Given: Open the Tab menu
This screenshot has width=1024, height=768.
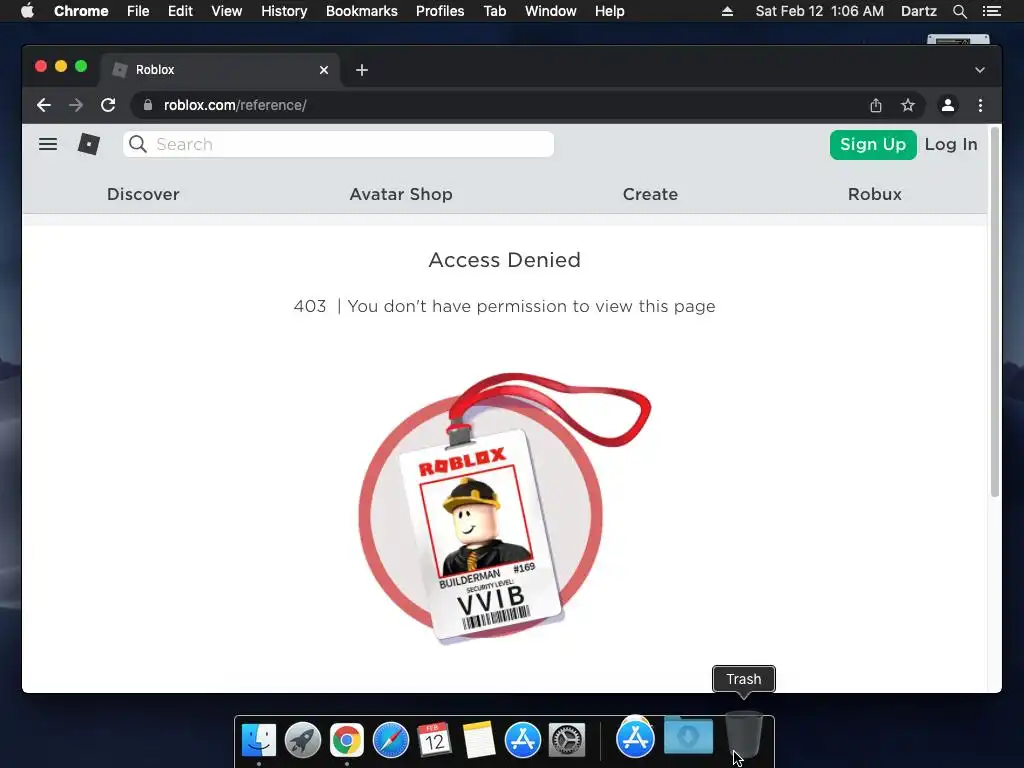Looking at the screenshot, I should (x=495, y=11).
